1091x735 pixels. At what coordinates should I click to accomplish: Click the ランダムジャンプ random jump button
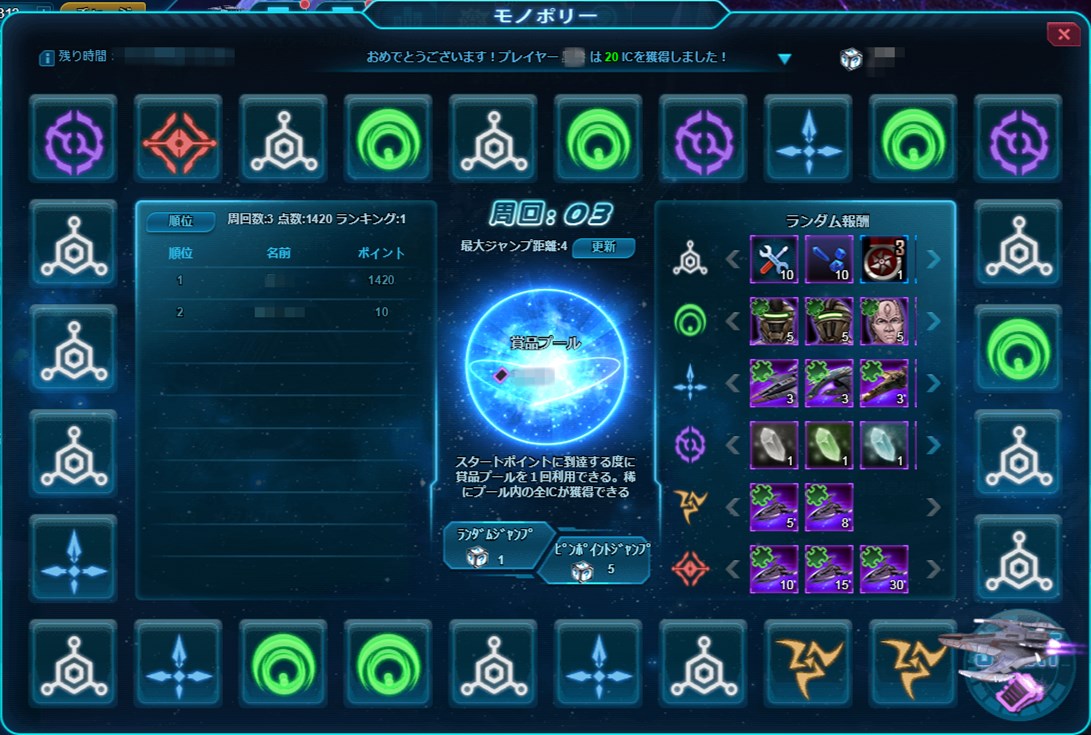(496, 546)
